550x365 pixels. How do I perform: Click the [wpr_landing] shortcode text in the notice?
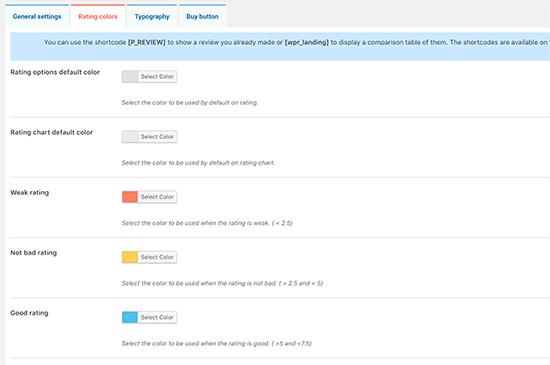[x=307, y=42]
